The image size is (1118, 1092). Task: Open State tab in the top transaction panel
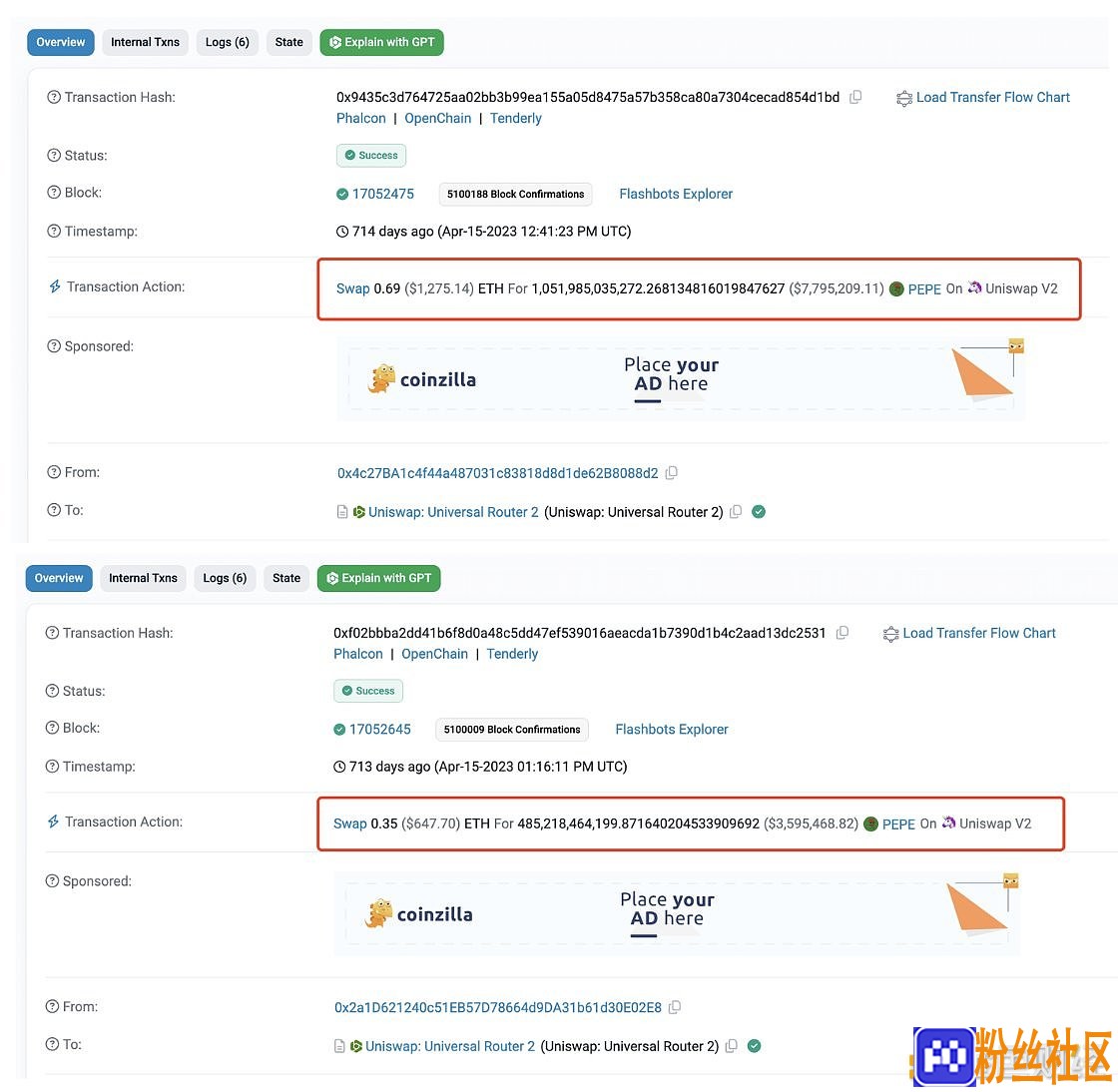coord(288,42)
